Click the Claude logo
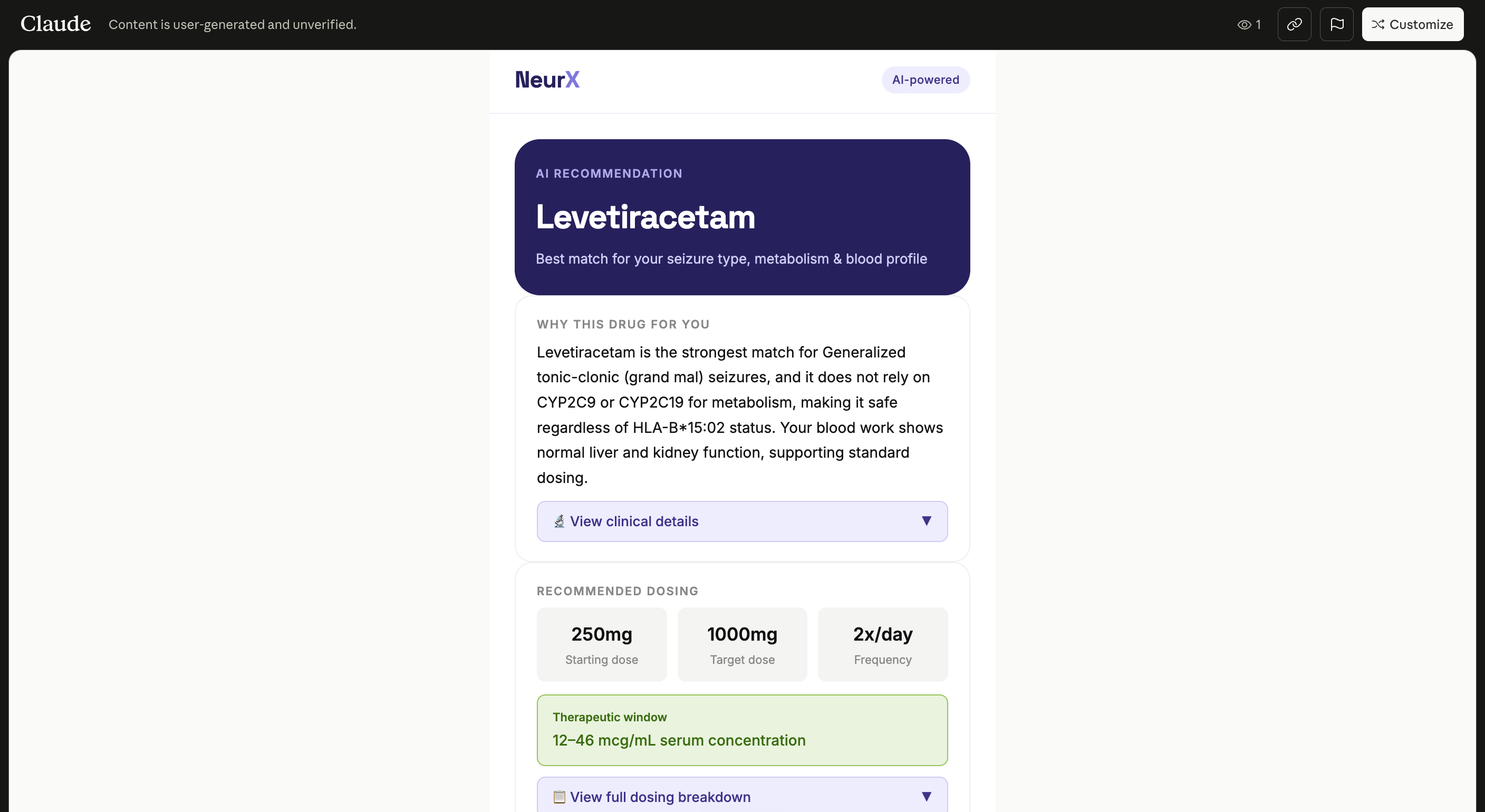Screen dimensions: 1485x812 (56, 24)
